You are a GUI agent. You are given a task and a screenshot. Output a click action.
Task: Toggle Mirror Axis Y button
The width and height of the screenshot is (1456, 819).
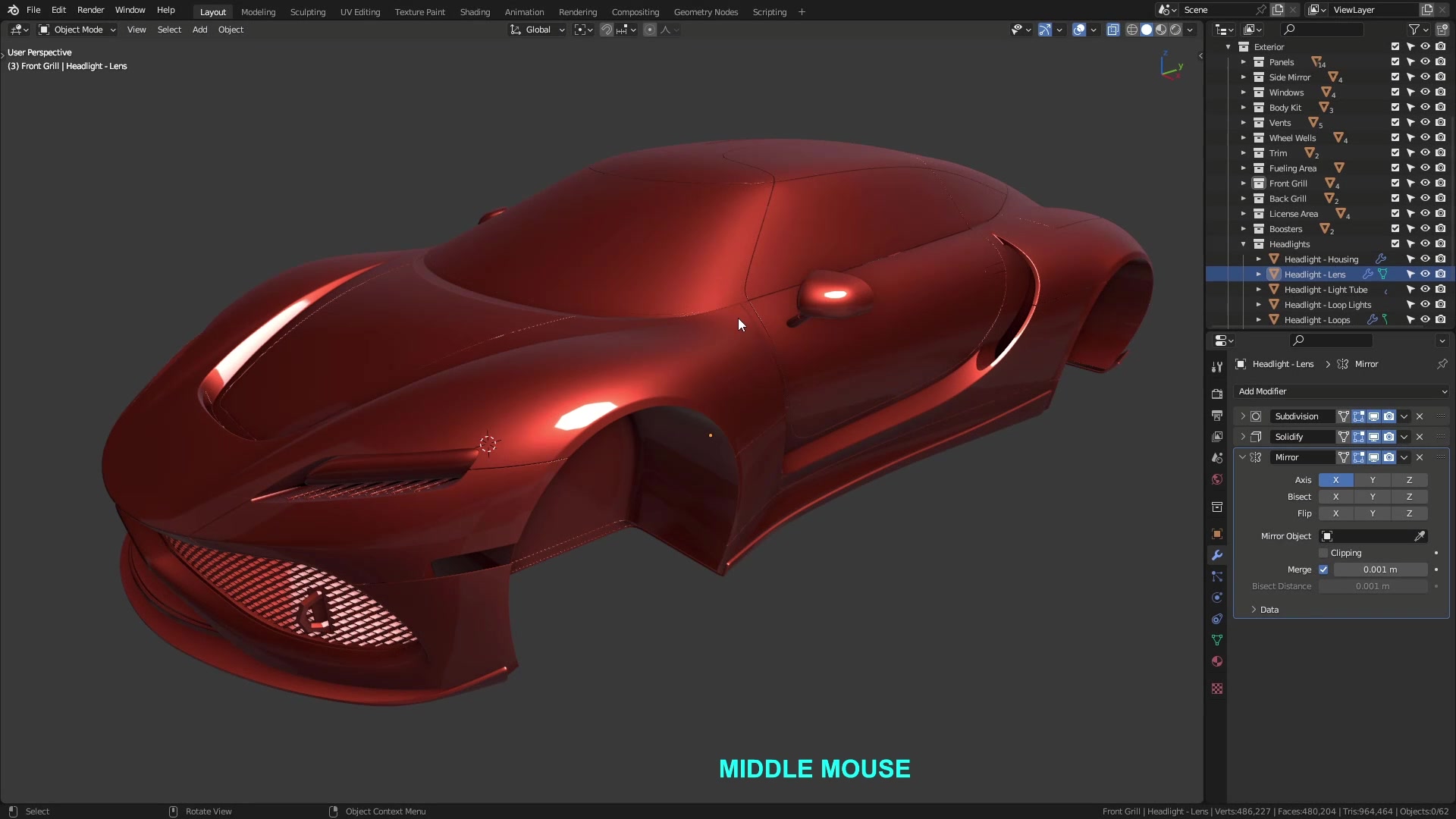(1373, 480)
